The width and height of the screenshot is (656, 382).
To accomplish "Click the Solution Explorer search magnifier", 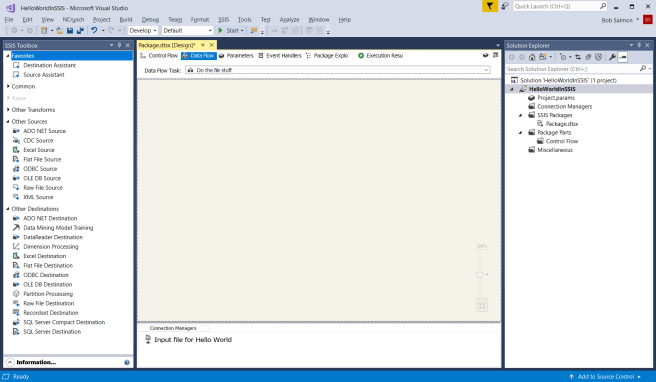I will [643, 69].
